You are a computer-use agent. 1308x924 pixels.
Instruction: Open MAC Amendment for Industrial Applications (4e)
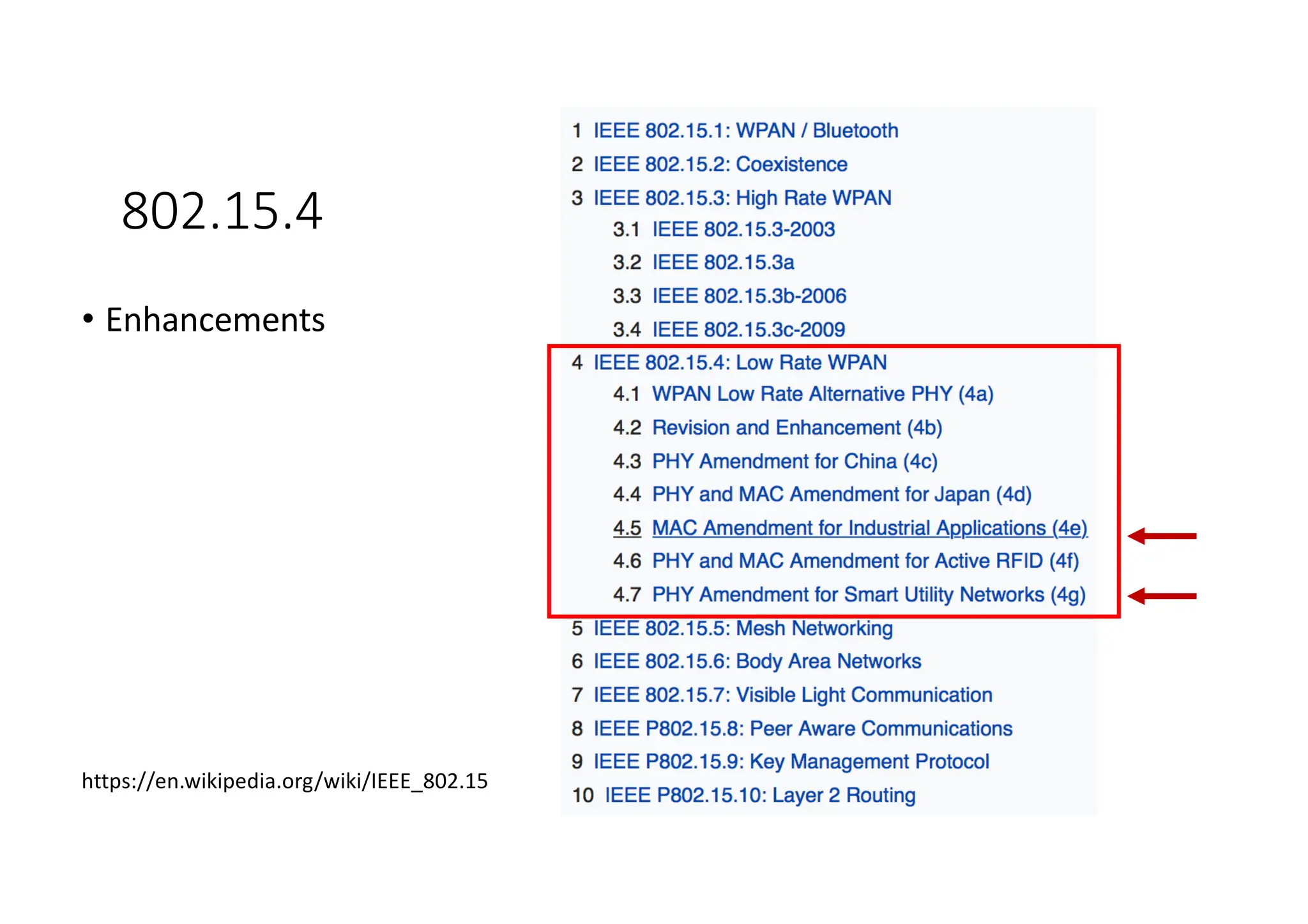pos(870,528)
